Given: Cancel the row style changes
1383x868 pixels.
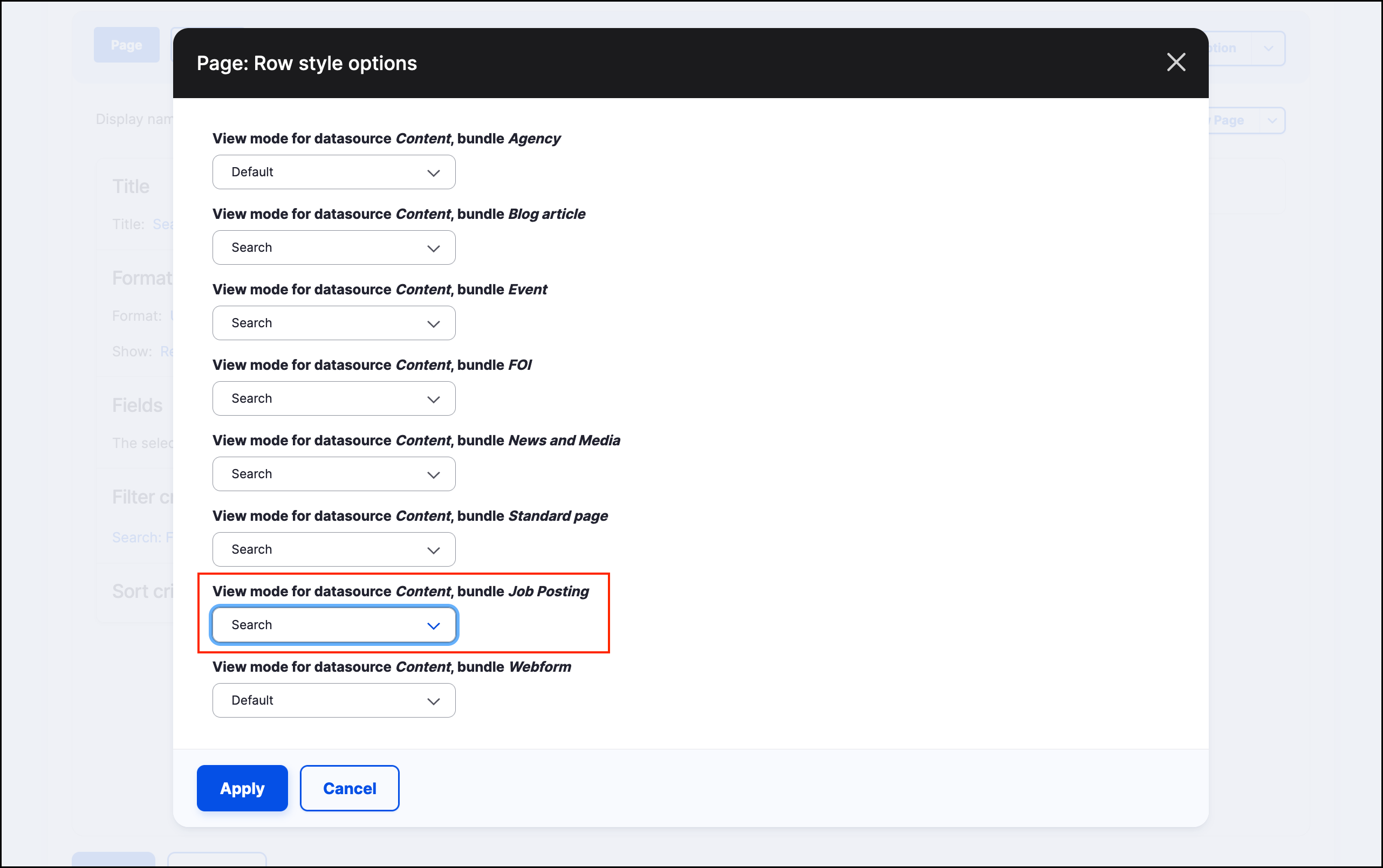Looking at the screenshot, I should tap(349, 788).
